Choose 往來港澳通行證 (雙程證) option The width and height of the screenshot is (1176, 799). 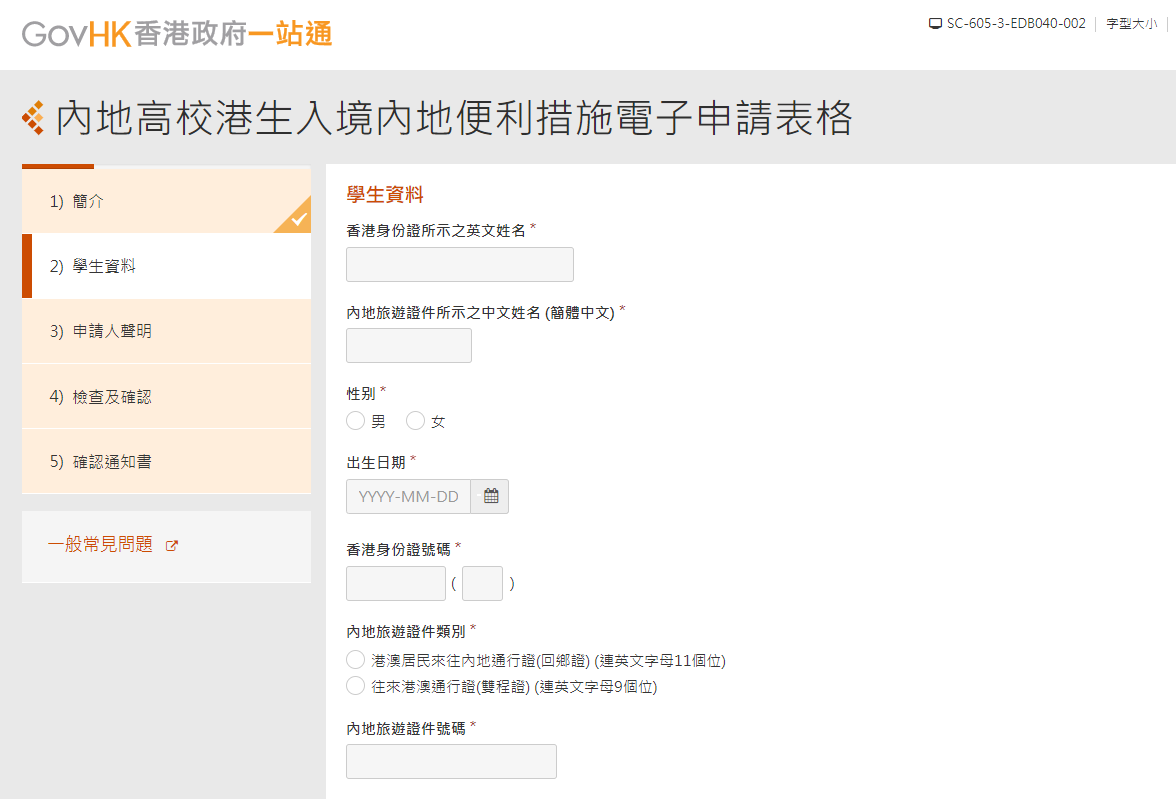click(355, 686)
